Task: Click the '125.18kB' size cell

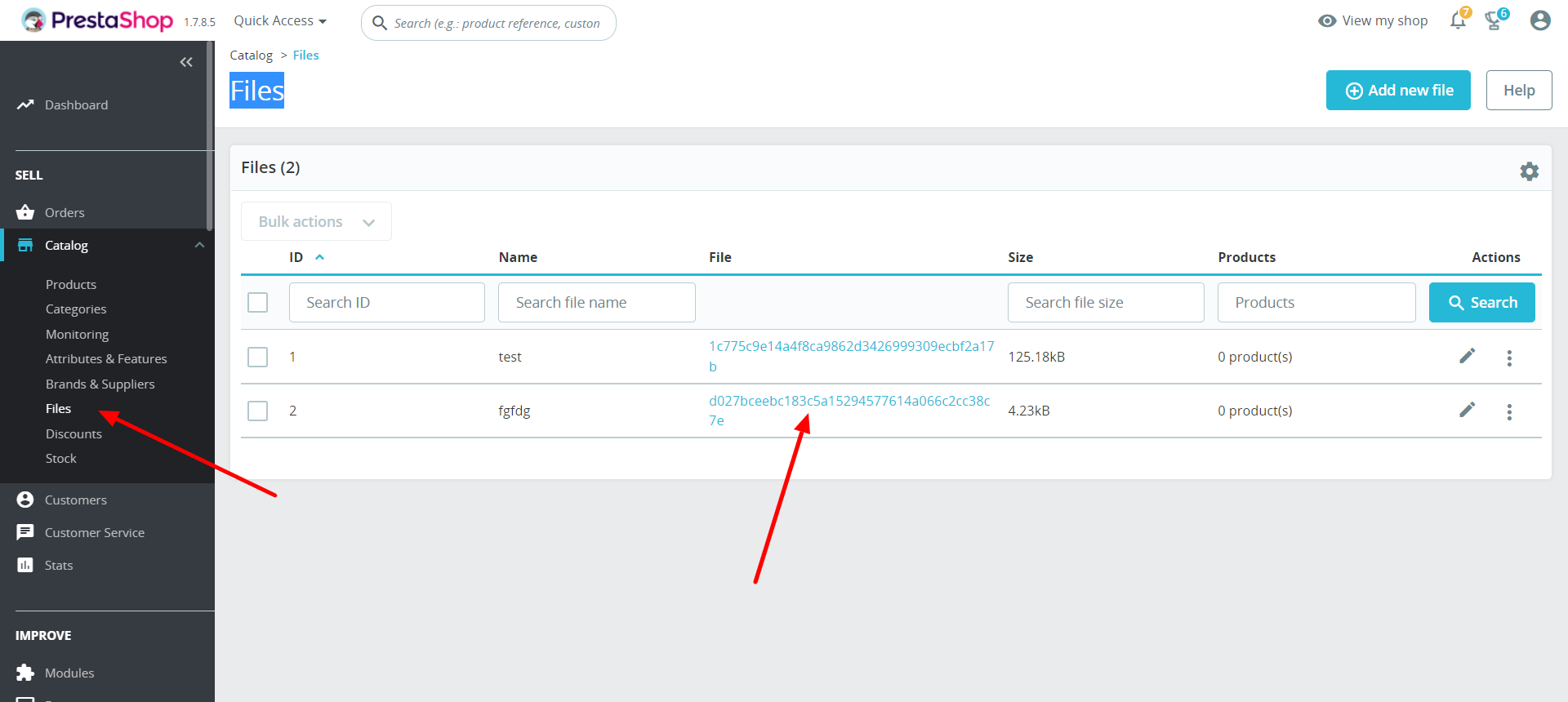Action: [x=1036, y=357]
